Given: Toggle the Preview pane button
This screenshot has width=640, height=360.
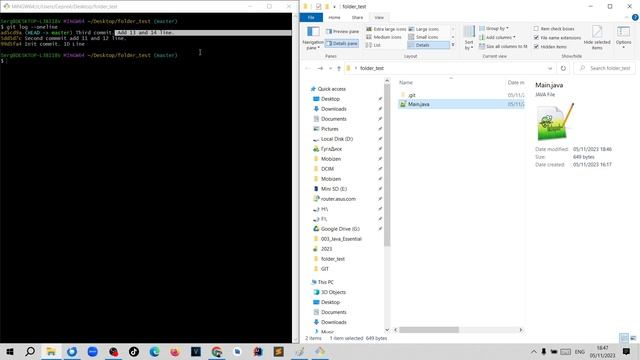Looking at the screenshot, I should tap(342, 31).
